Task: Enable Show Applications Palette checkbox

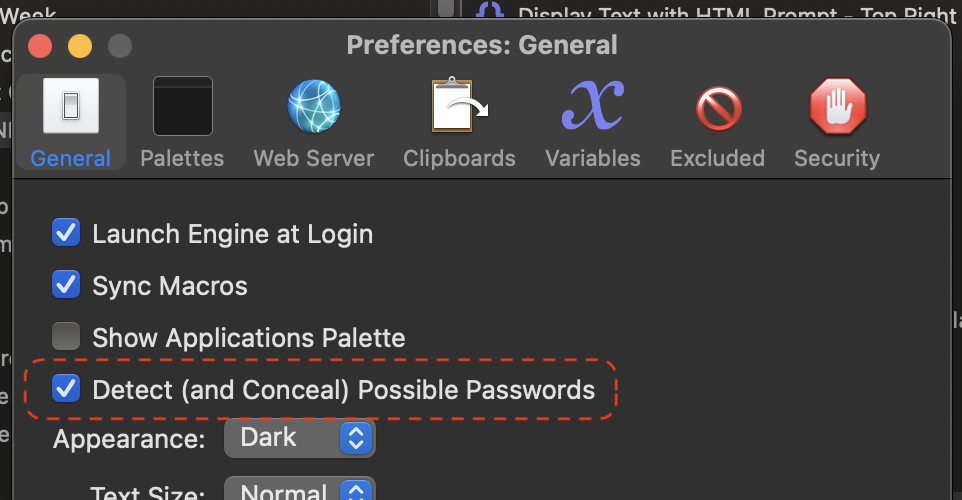Action: (66, 336)
